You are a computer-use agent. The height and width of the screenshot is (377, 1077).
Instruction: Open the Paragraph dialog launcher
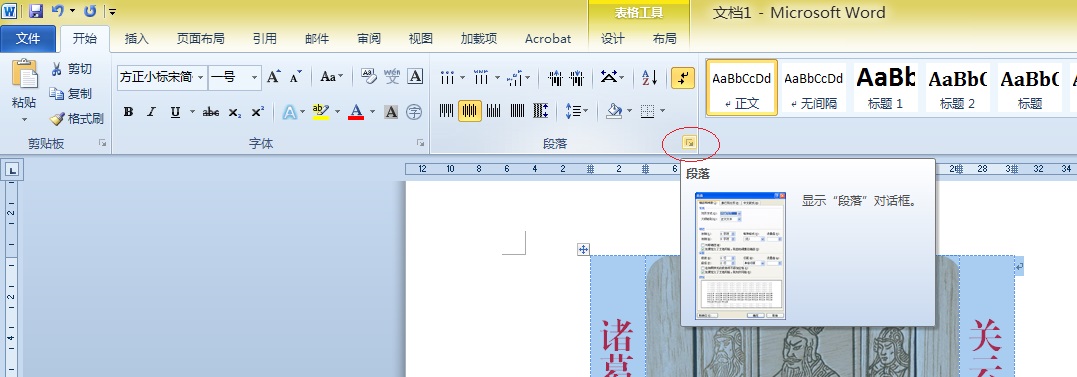pos(689,143)
